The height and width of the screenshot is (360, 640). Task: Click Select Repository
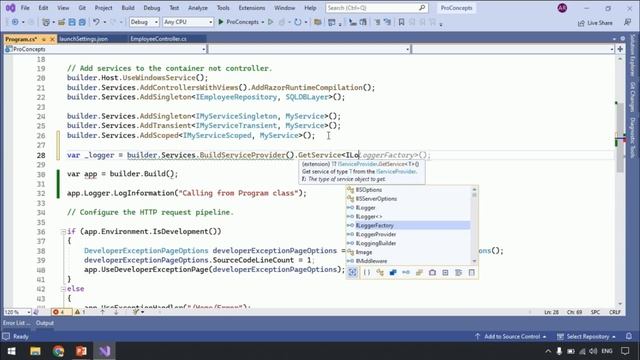coord(586,336)
